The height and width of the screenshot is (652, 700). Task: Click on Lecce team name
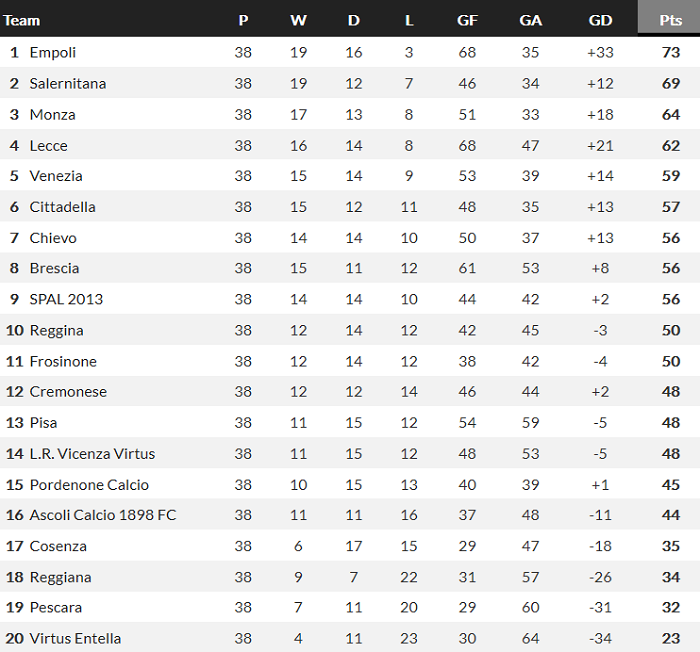[x=49, y=145]
